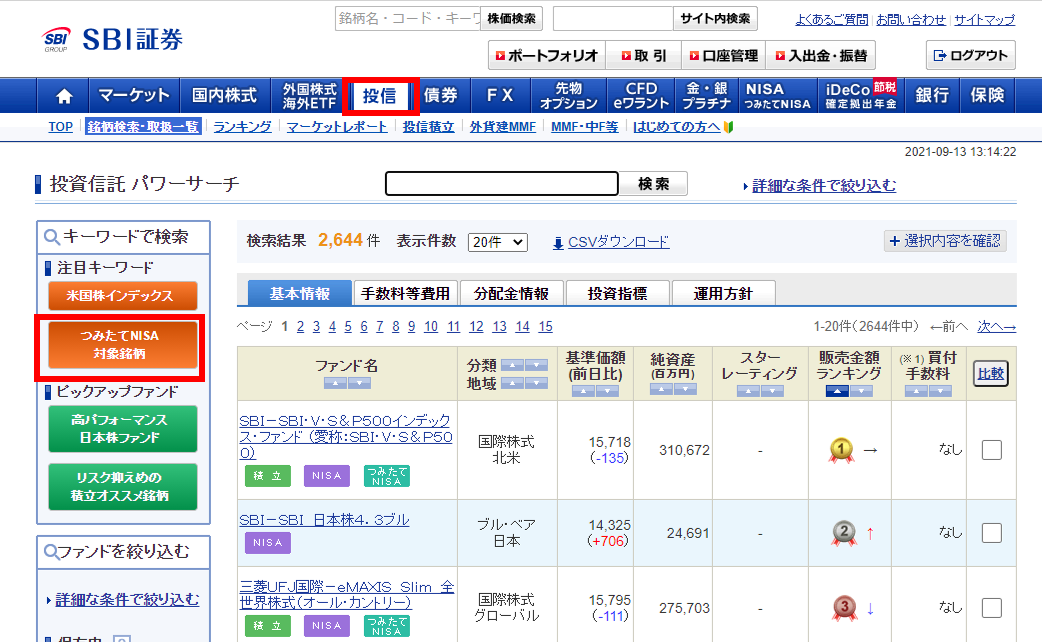
Task: Click つみたてNISA対象銘柄 orange button
Action: tap(123, 345)
